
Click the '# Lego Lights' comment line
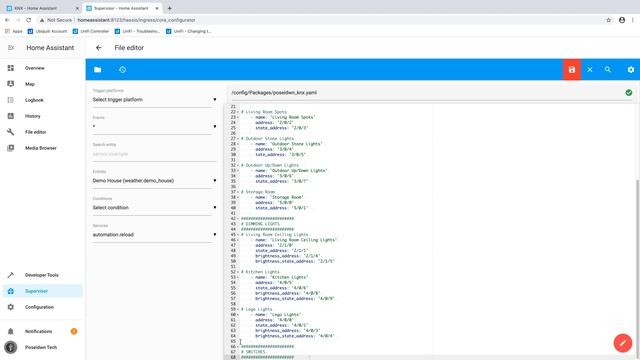click(x=256, y=309)
